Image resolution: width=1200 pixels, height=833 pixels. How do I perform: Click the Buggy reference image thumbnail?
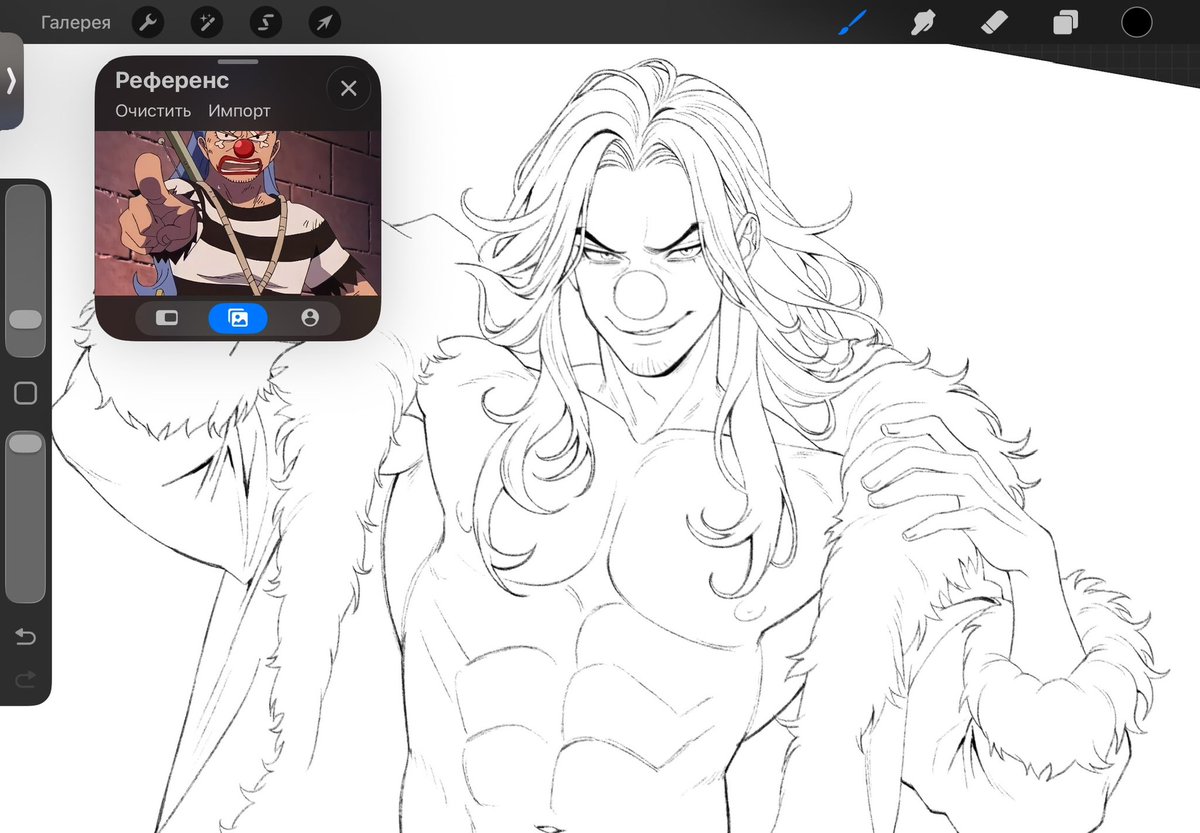pyautogui.click(x=238, y=213)
